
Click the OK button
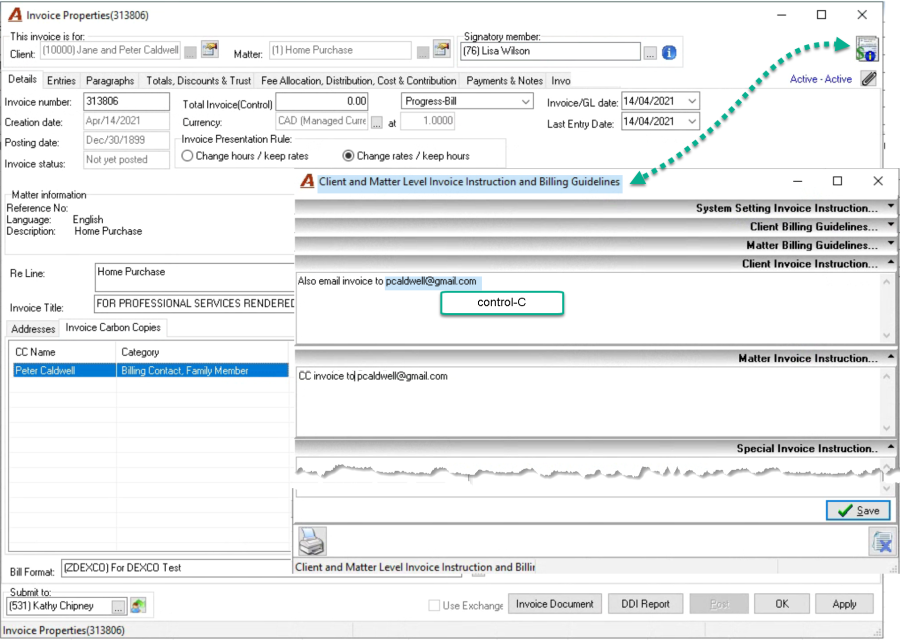point(782,604)
